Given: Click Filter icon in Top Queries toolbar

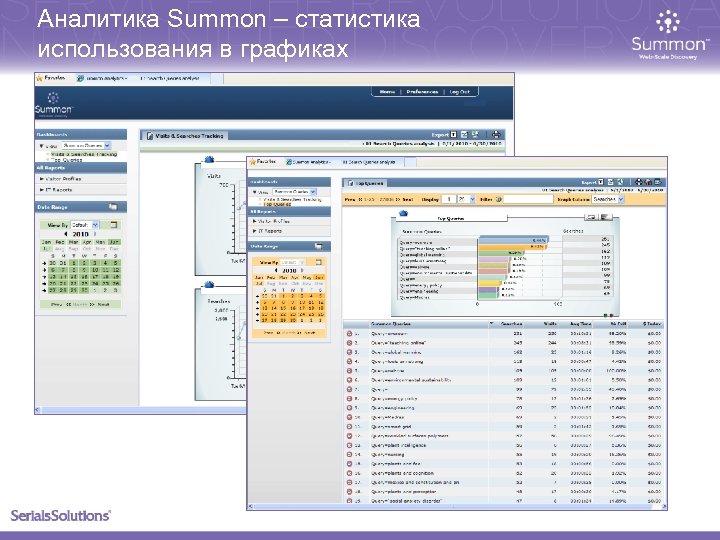Looking at the screenshot, I should click(x=499, y=199).
